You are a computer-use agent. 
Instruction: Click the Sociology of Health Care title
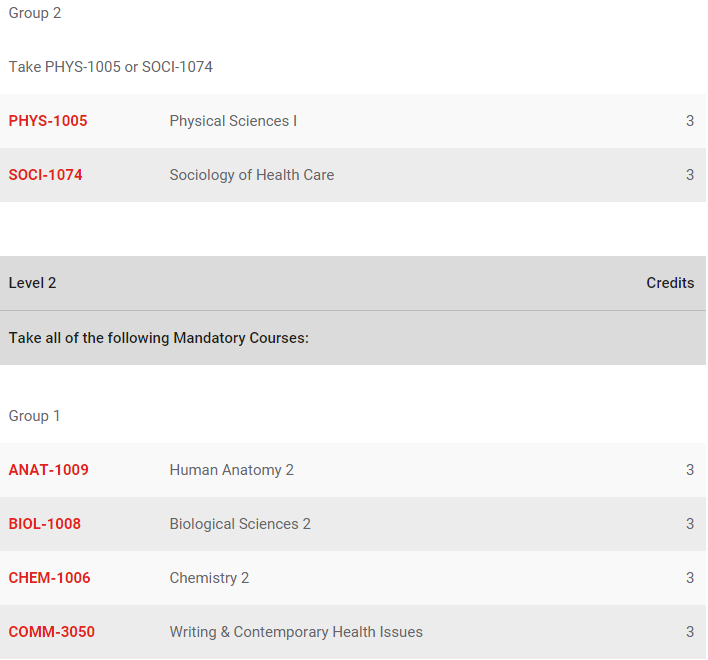tap(252, 175)
